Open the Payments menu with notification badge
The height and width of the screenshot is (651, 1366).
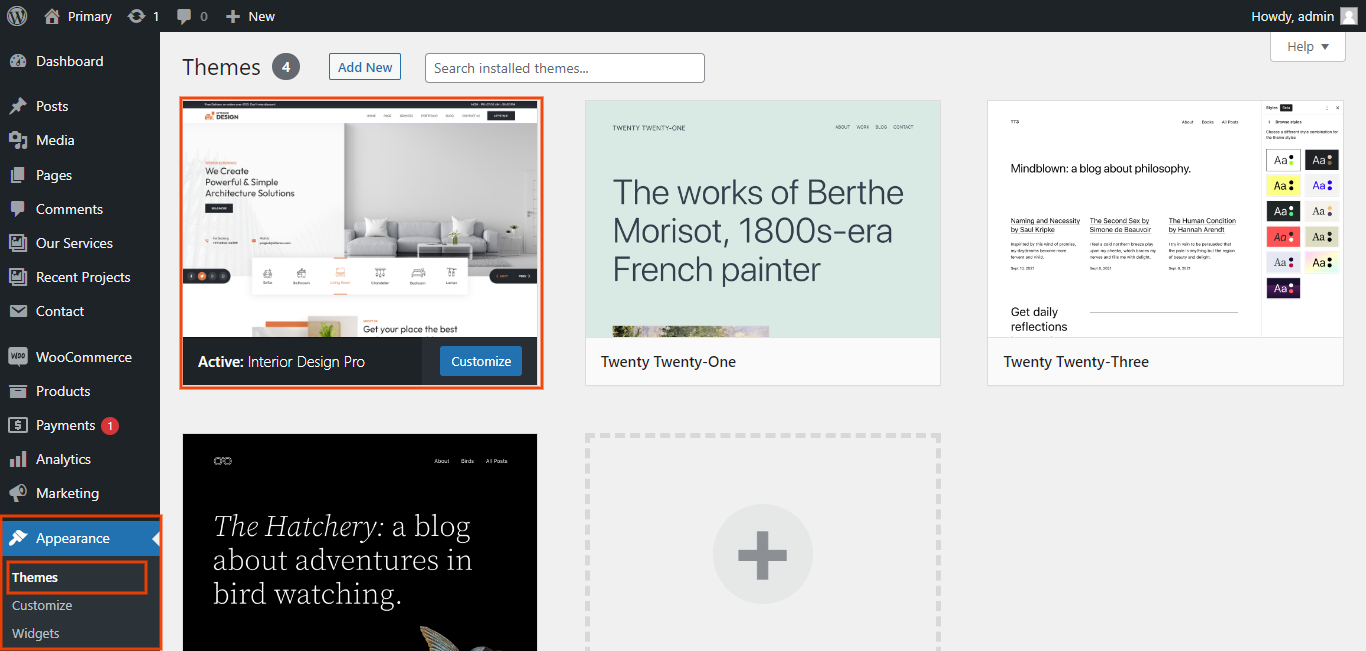pyautogui.click(x=66, y=425)
